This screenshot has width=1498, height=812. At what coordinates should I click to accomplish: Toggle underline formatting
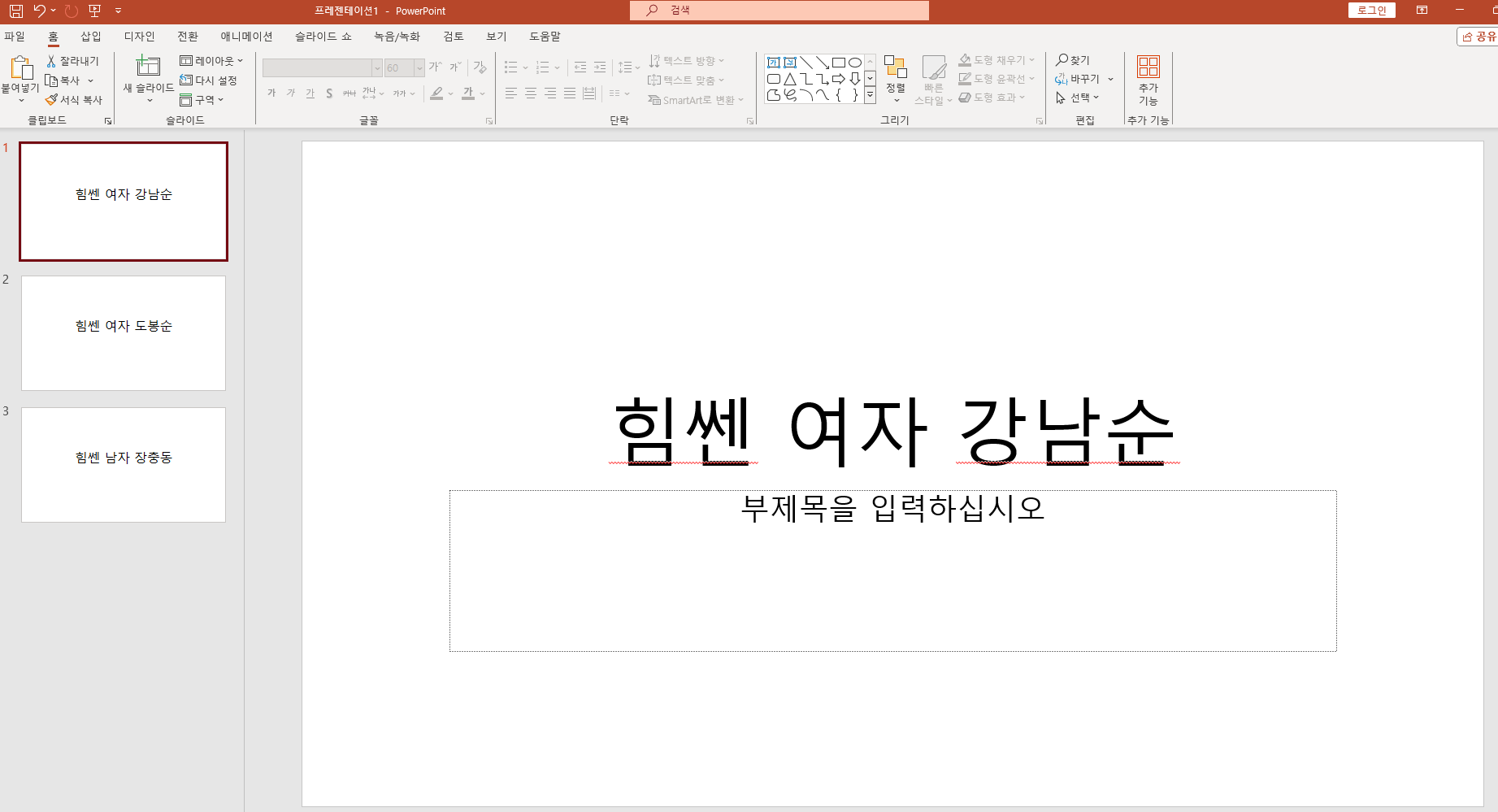point(310,93)
